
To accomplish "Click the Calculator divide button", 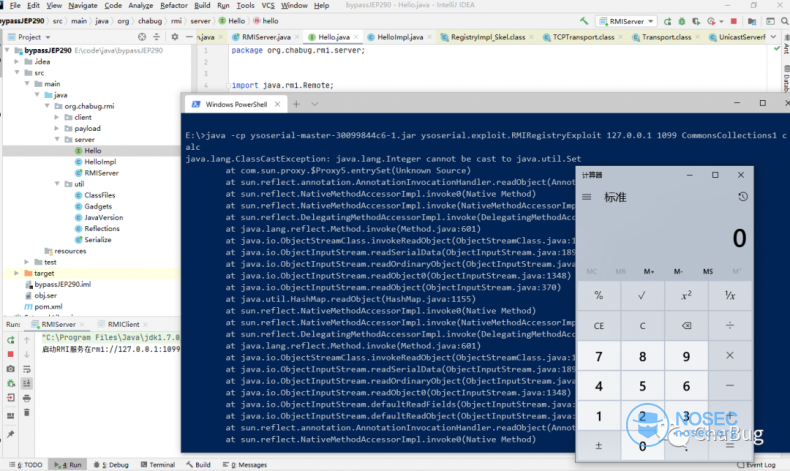I will (x=730, y=325).
